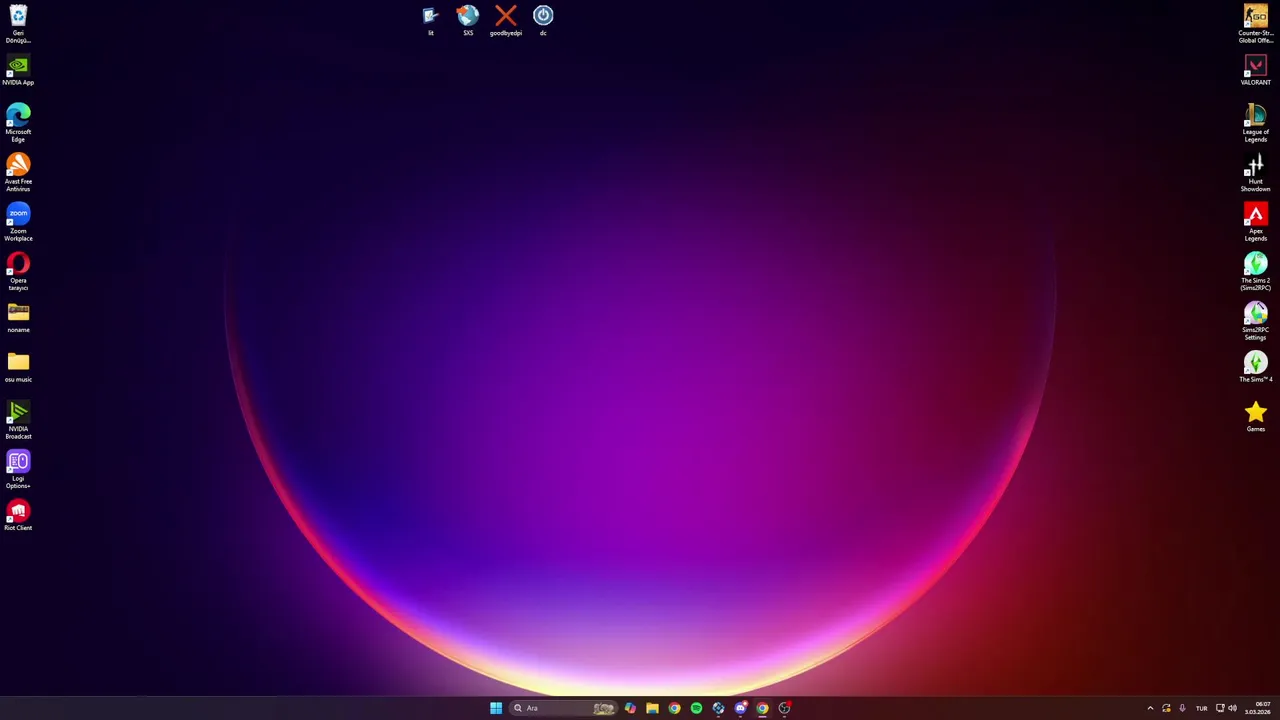
Task: Launch NVIDIA Broadcast shortcut
Action: click(18, 420)
